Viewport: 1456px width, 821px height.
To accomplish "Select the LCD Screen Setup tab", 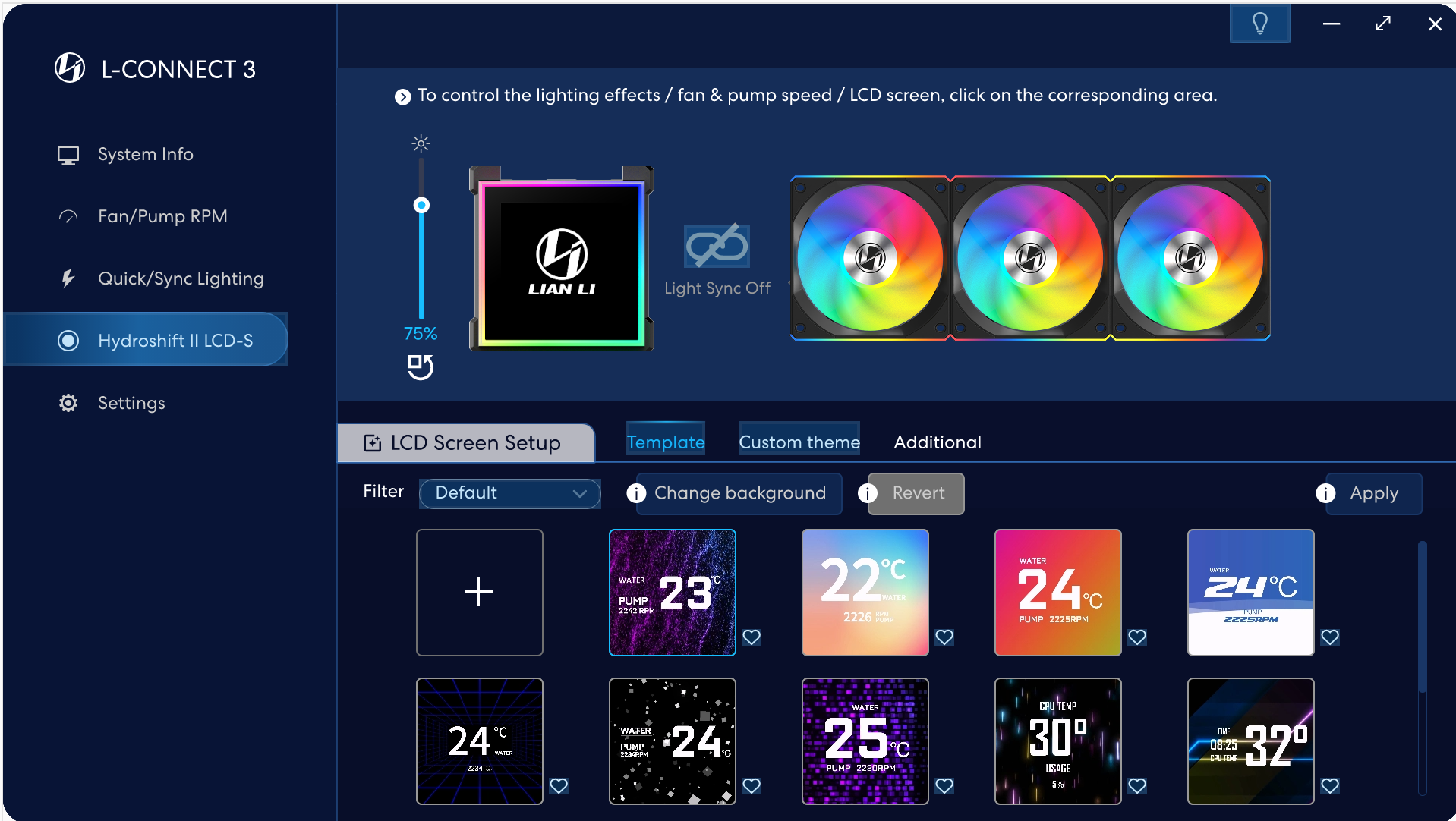I will tap(466, 443).
